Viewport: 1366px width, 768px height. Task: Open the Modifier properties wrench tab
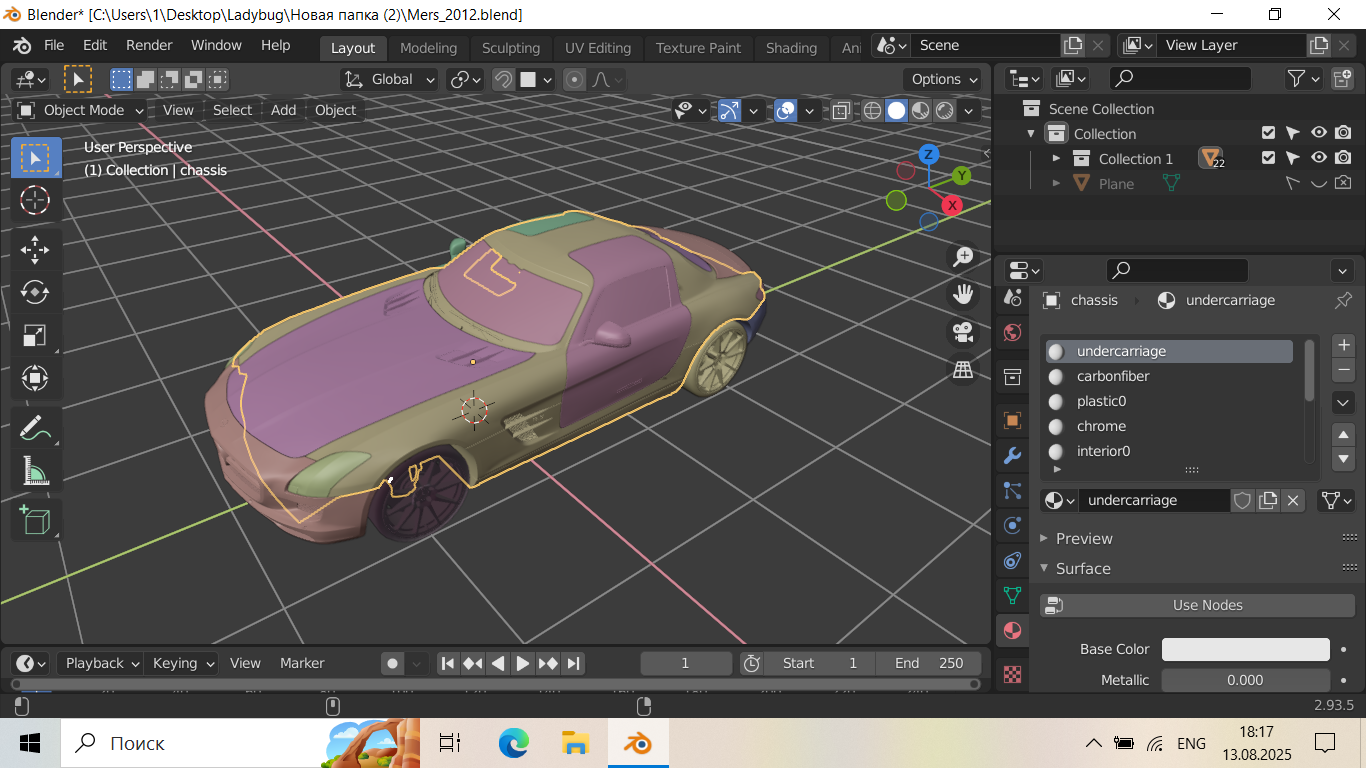pyautogui.click(x=1012, y=456)
